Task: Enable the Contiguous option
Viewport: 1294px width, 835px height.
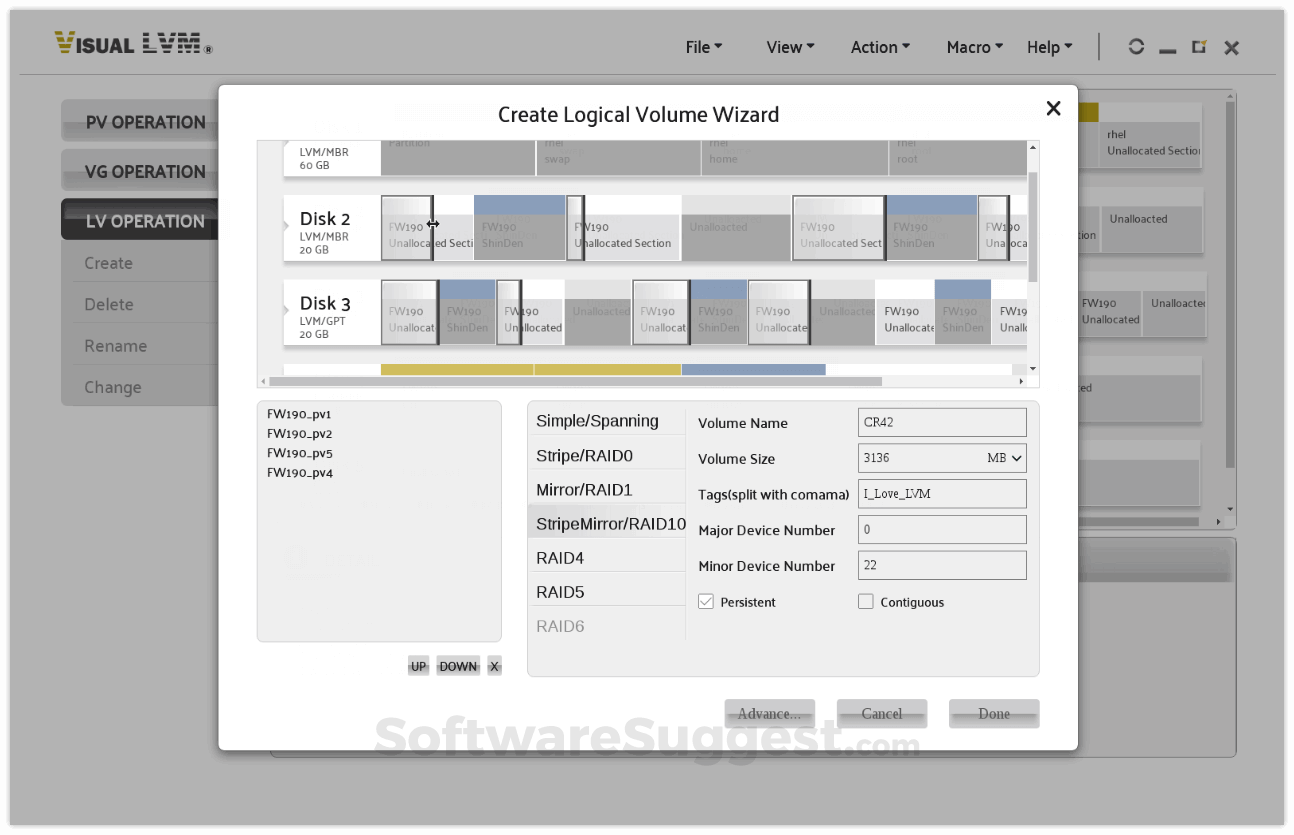Action: click(x=865, y=601)
